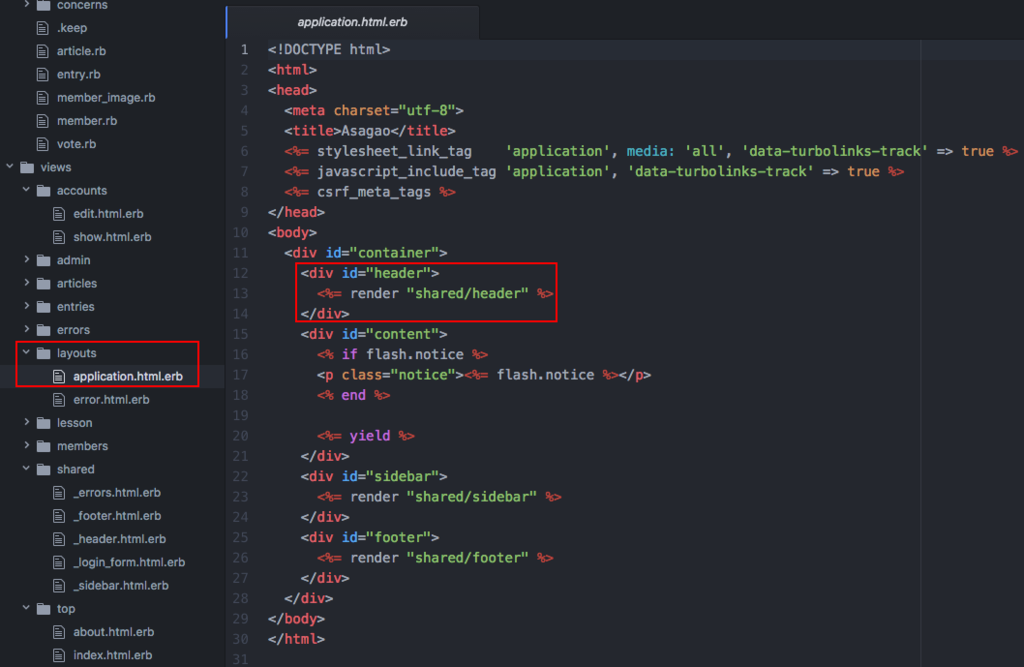Click the views folder icon
Viewport: 1024px width, 667px height.
click(27, 167)
